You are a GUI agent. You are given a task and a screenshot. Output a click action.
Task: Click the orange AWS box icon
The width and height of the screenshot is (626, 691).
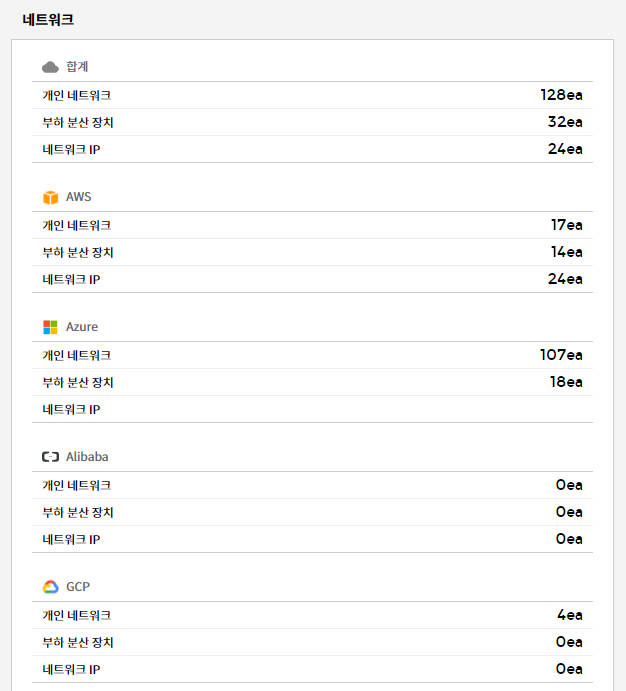pyautogui.click(x=50, y=197)
